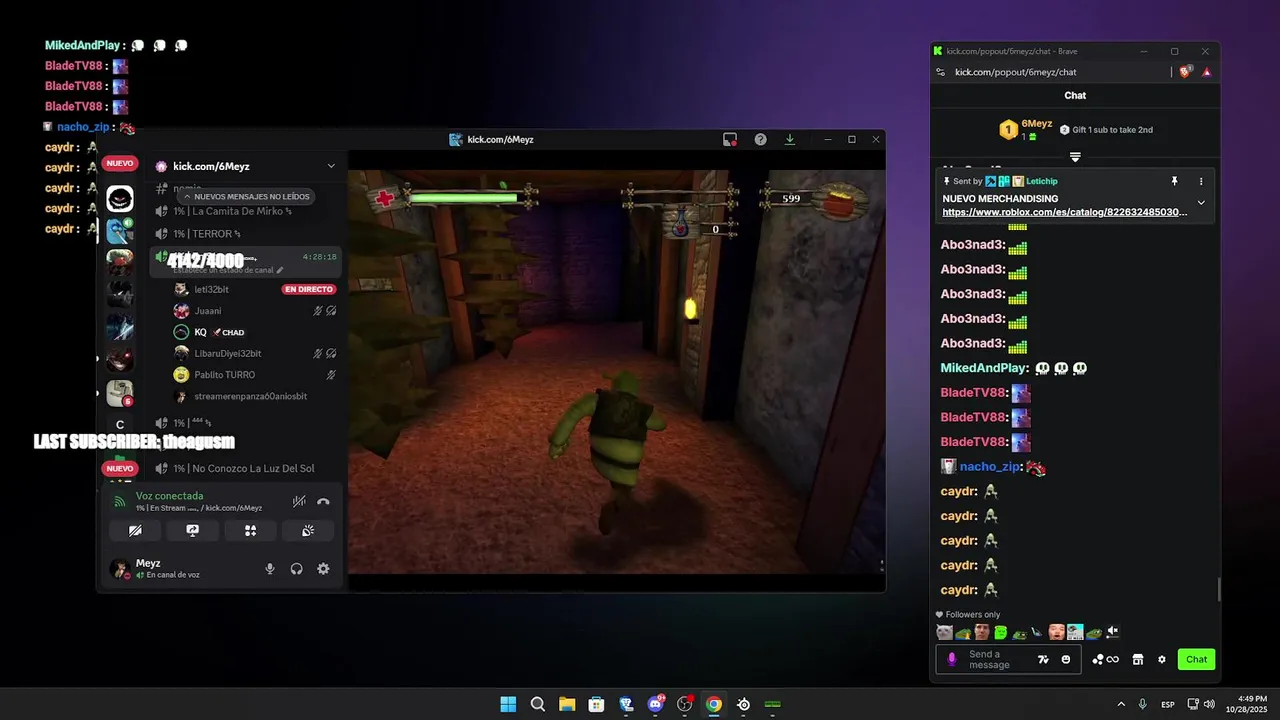Insert white cat emote from quick emotes
Viewport: 1280px width, 720px height.
(x=944, y=632)
